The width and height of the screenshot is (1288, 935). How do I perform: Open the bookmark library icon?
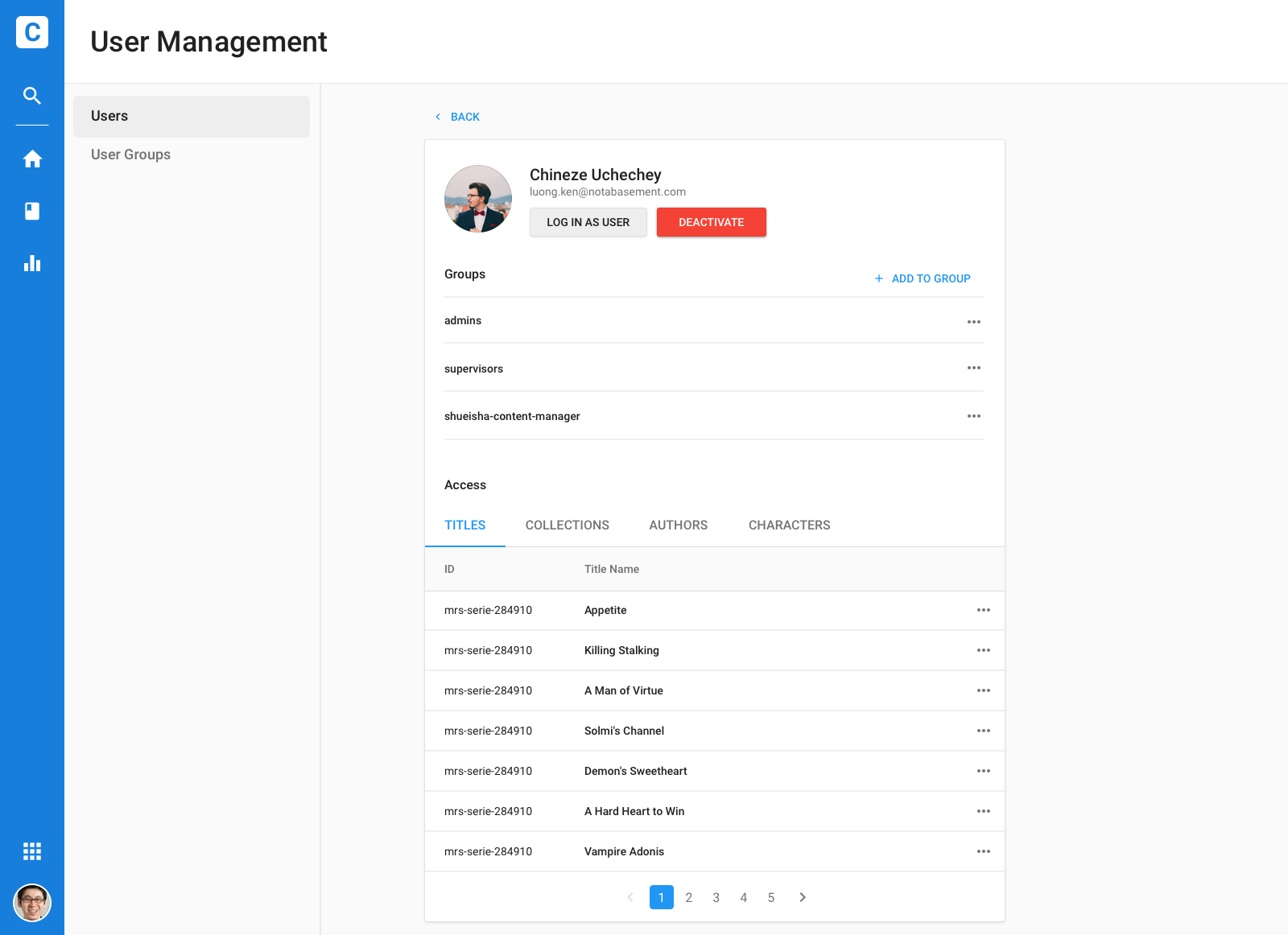pos(32,211)
